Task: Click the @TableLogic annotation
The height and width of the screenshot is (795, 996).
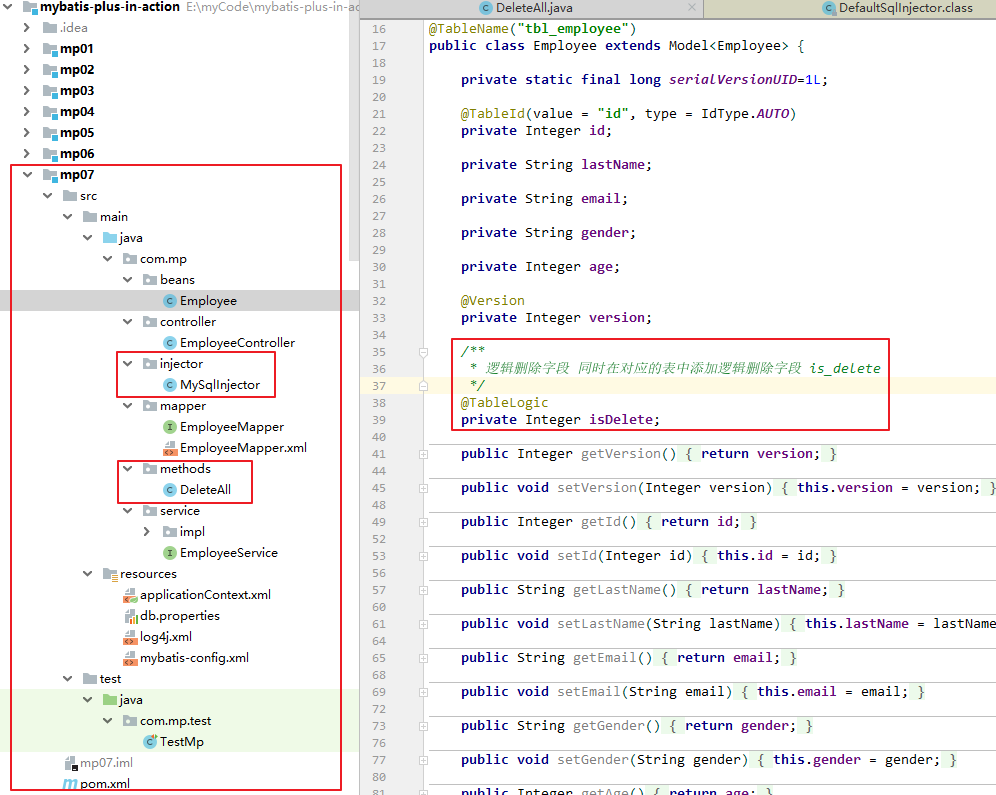Action: [504, 403]
